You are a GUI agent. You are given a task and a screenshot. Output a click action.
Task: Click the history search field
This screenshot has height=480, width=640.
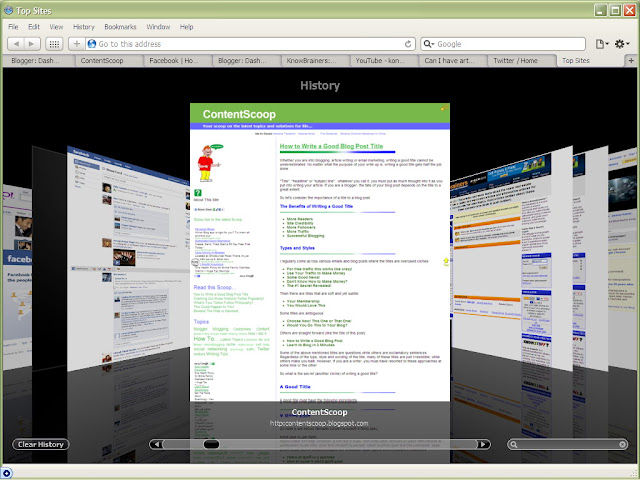coord(568,444)
